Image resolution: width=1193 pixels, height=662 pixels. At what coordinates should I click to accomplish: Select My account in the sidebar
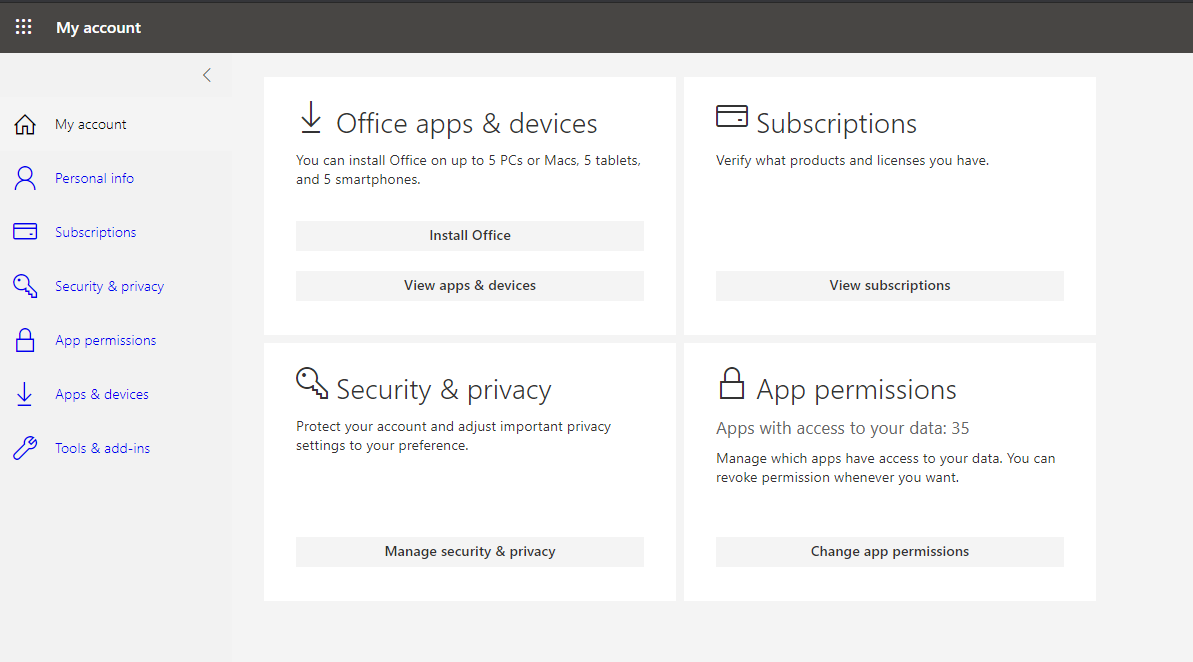[x=91, y=125]
